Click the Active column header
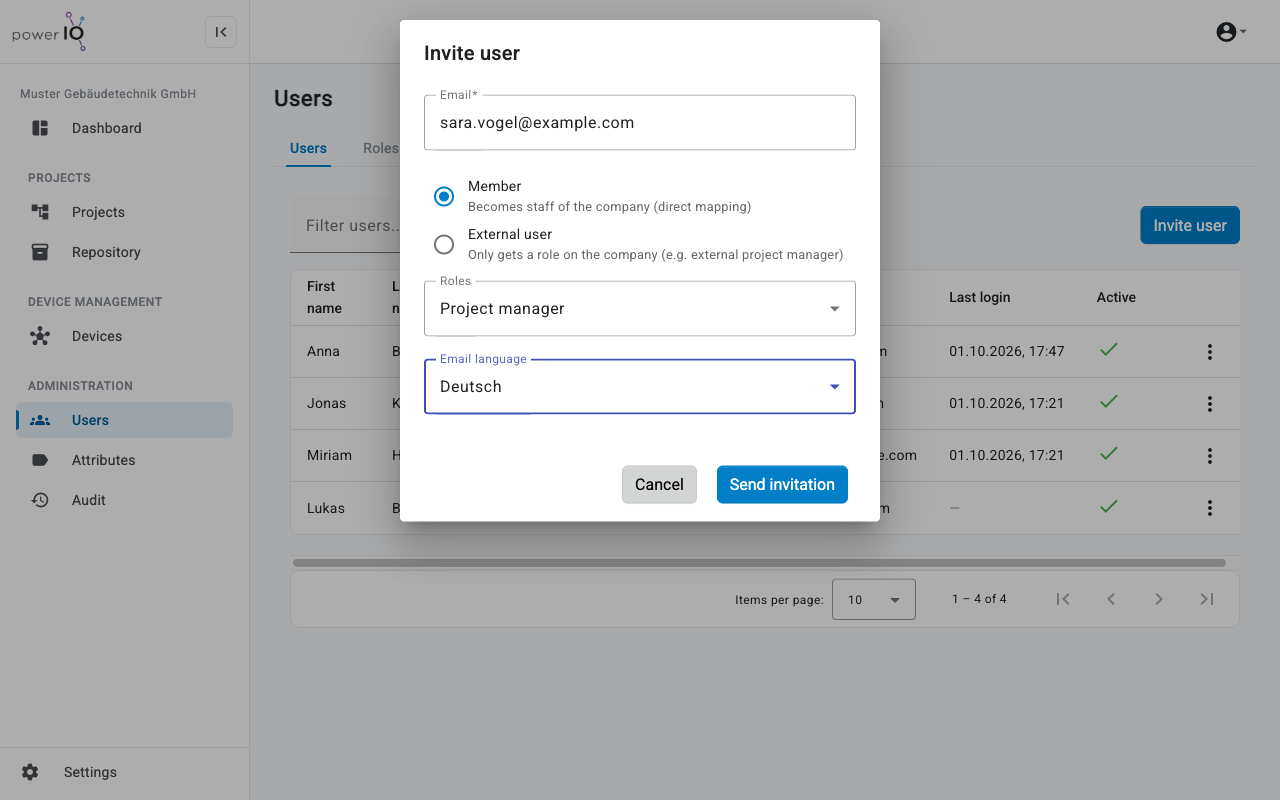Image resolution: width=1280 pixels, height=800 pixels. [x=1116, y=297]
